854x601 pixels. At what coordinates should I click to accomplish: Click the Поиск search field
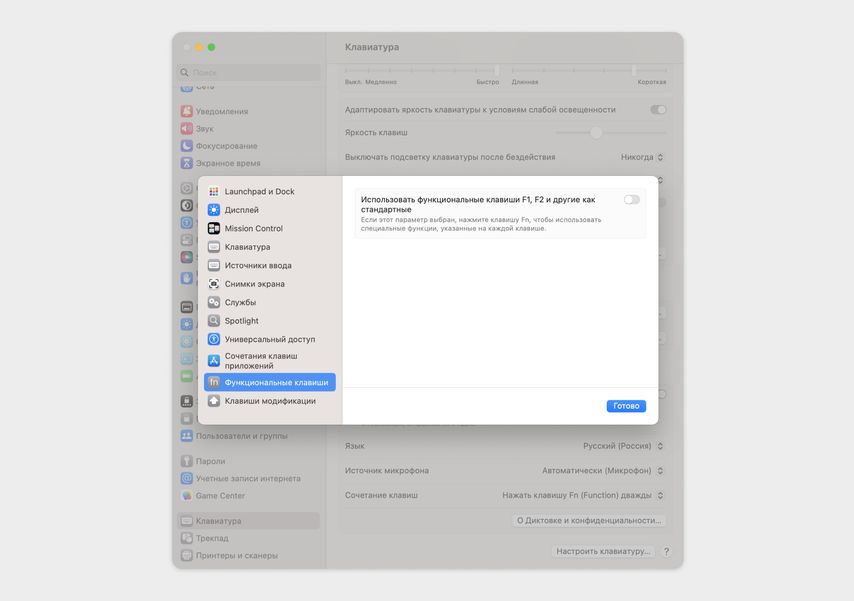tap(249, 72)
